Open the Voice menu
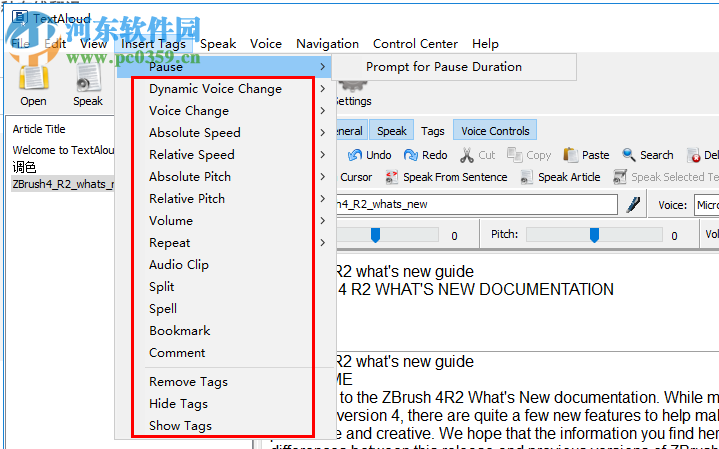 265,44
